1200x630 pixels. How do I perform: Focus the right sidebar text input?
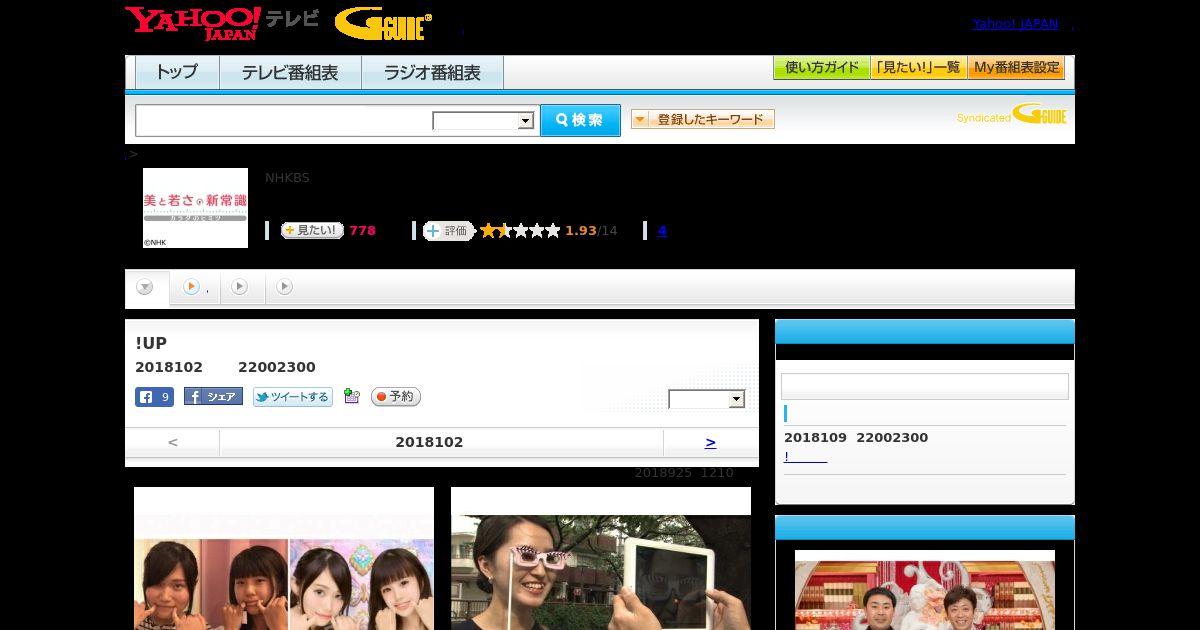[925, 387]
